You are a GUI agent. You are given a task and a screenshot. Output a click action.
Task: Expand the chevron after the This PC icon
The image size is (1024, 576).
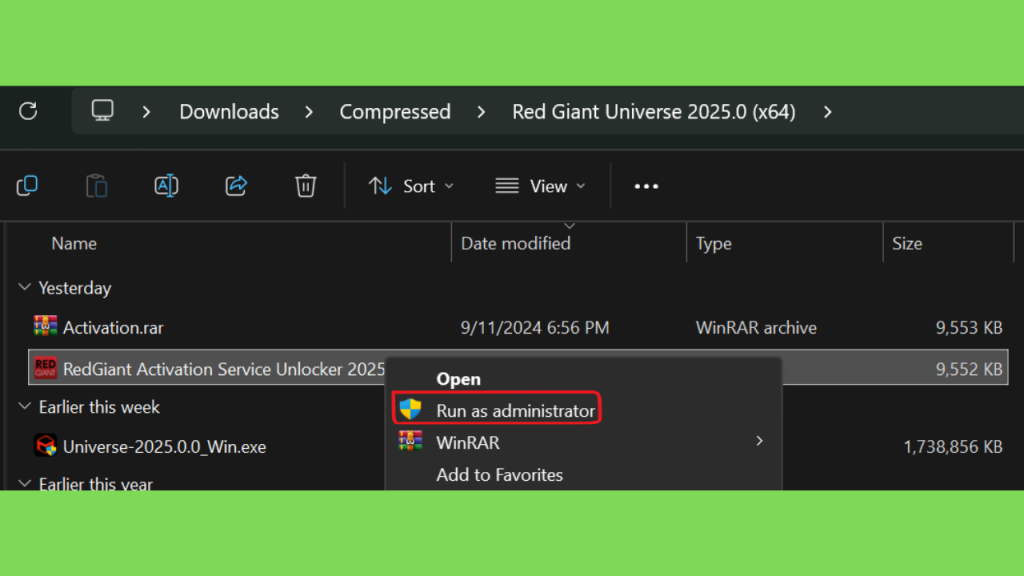point(146,112)
